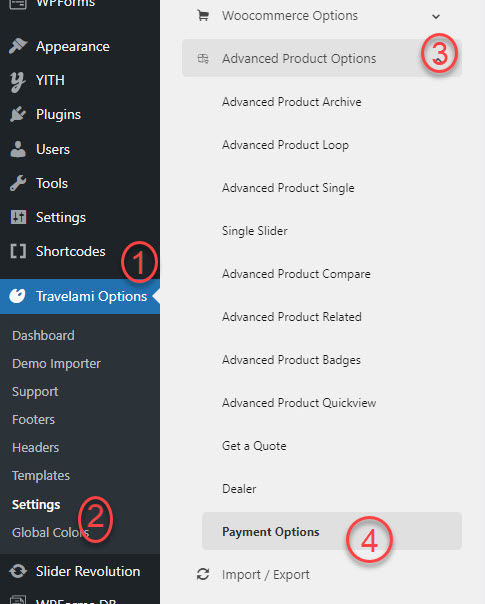Open the Get a Quote settings
Viewport: 485px width, 604px height.
(254, 446)
